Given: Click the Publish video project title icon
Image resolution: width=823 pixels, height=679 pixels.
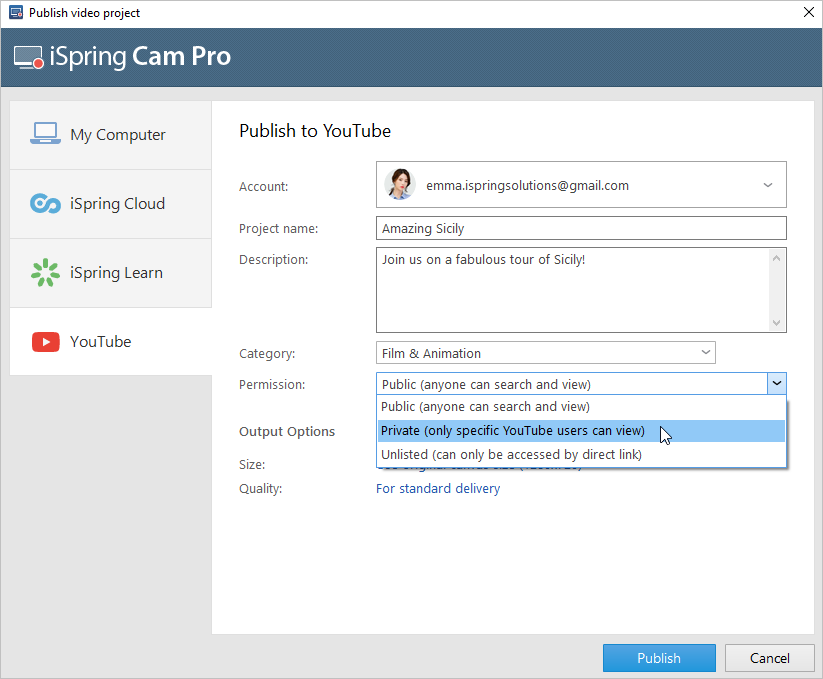Looking at the screenshot, I should coord(16,13).
